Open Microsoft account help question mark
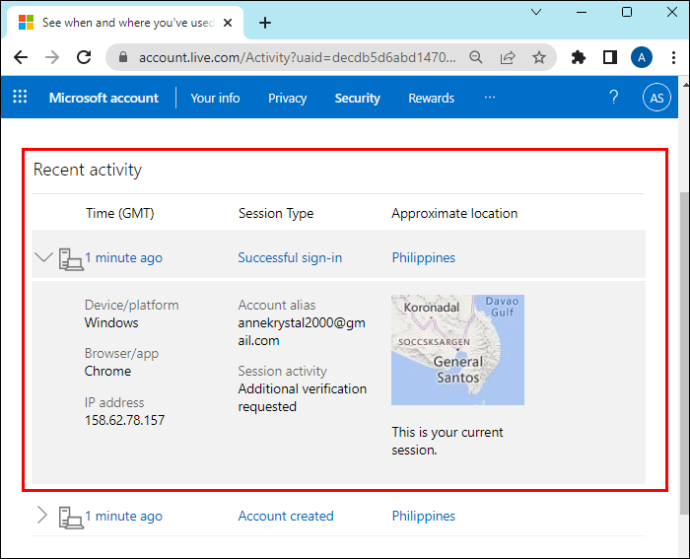 [614, 97]
